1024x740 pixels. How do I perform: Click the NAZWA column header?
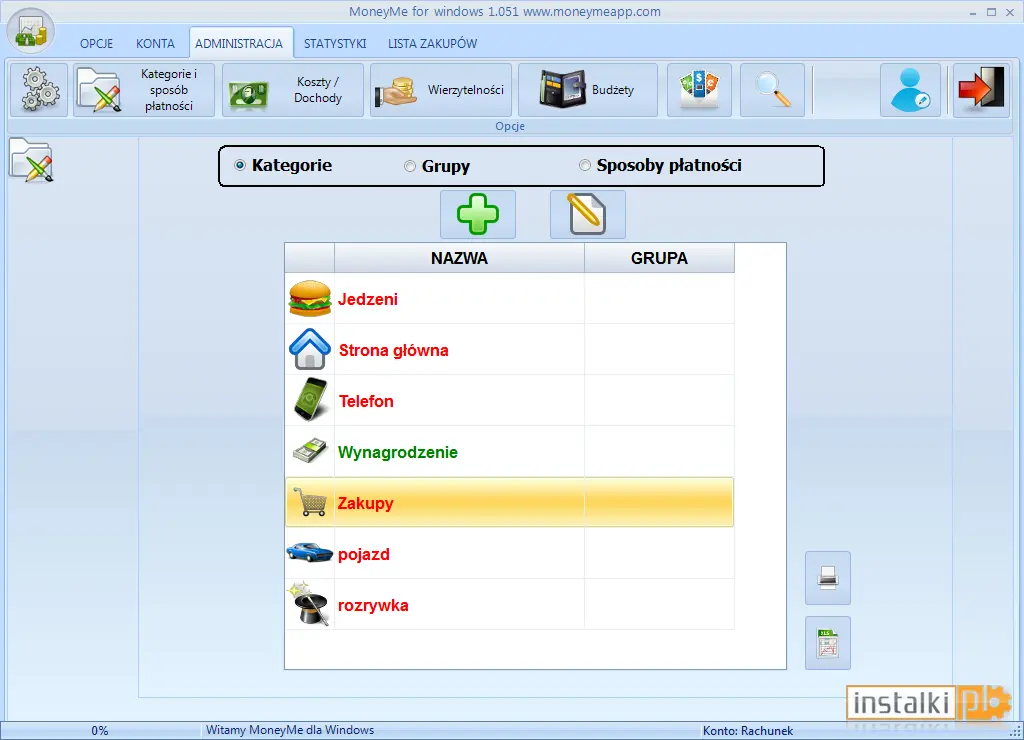point(459,258)
